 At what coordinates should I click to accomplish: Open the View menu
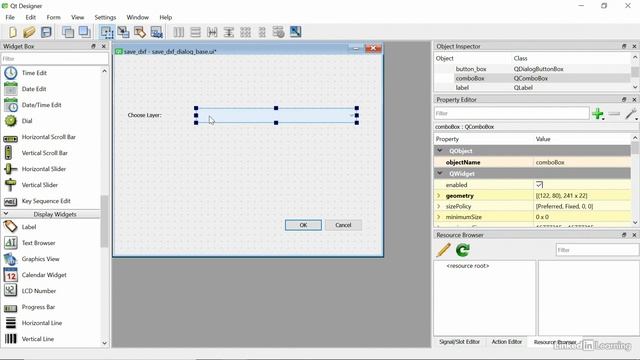coord(77,17)
